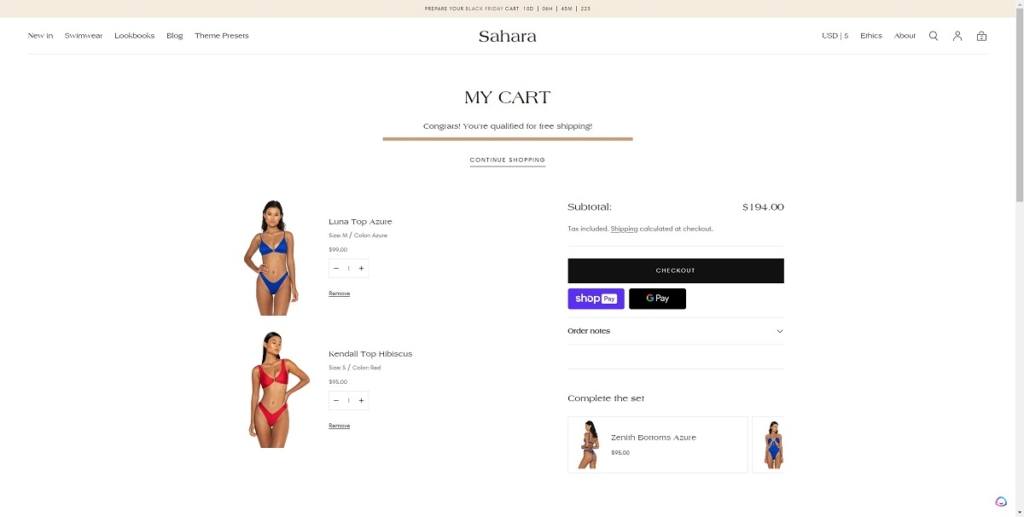
Task: Open the account profile icon
Action: 957,36
